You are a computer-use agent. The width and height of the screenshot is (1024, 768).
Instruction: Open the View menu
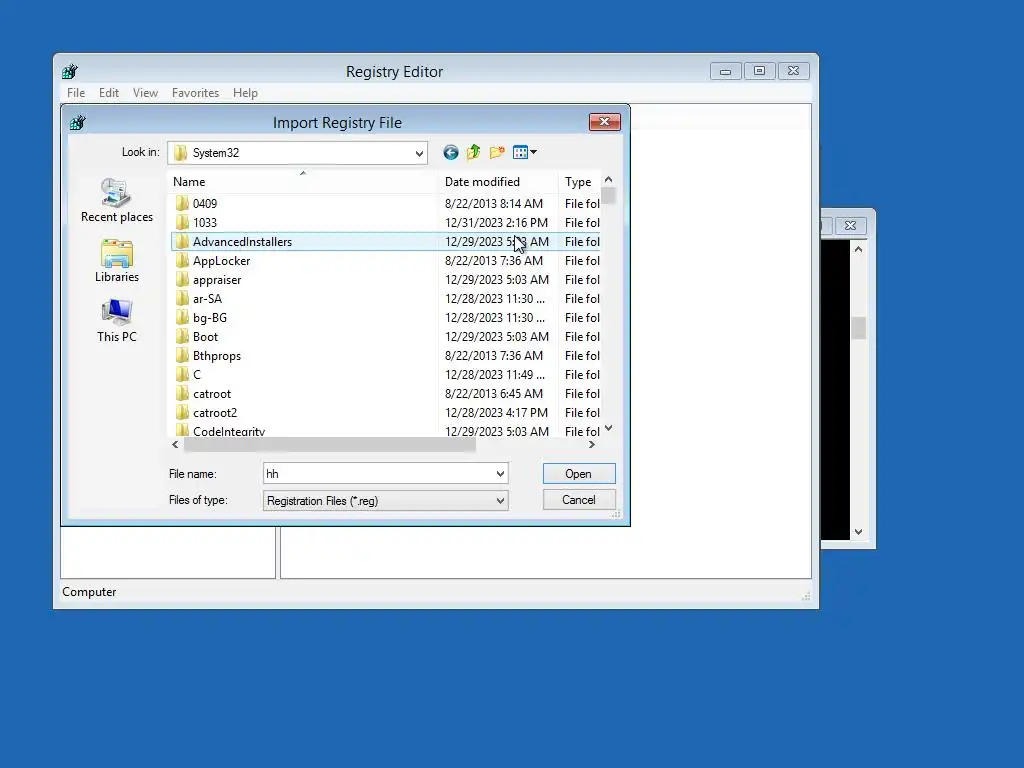coord(145,93)
